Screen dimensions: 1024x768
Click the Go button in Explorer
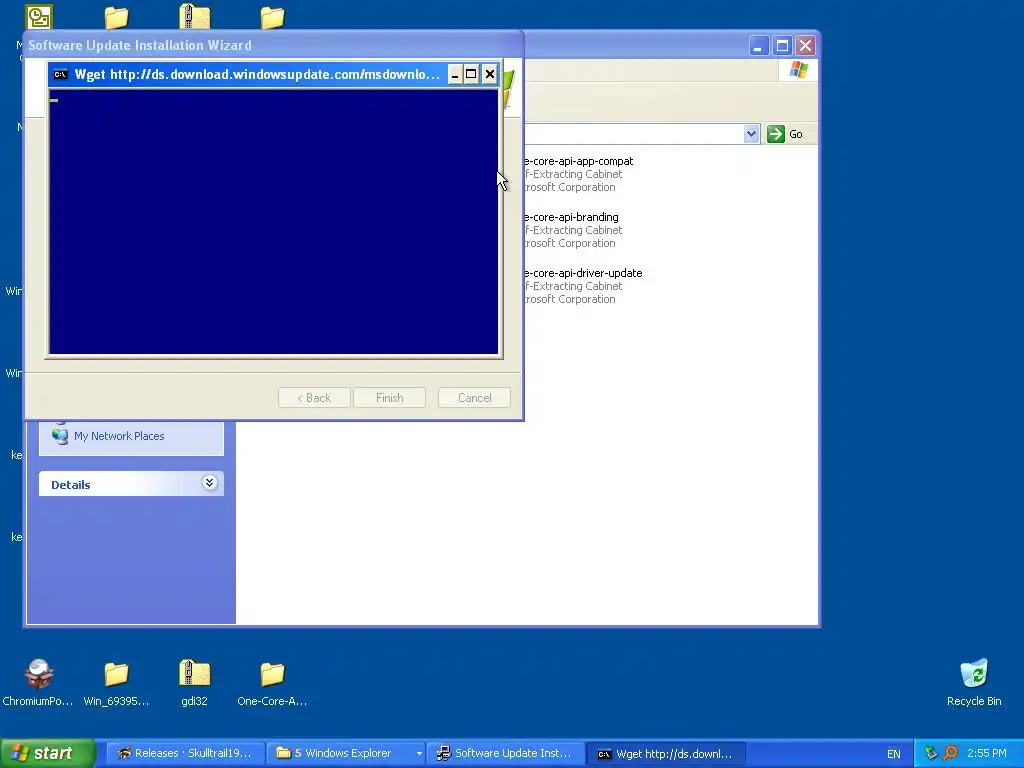click(785, 134)
